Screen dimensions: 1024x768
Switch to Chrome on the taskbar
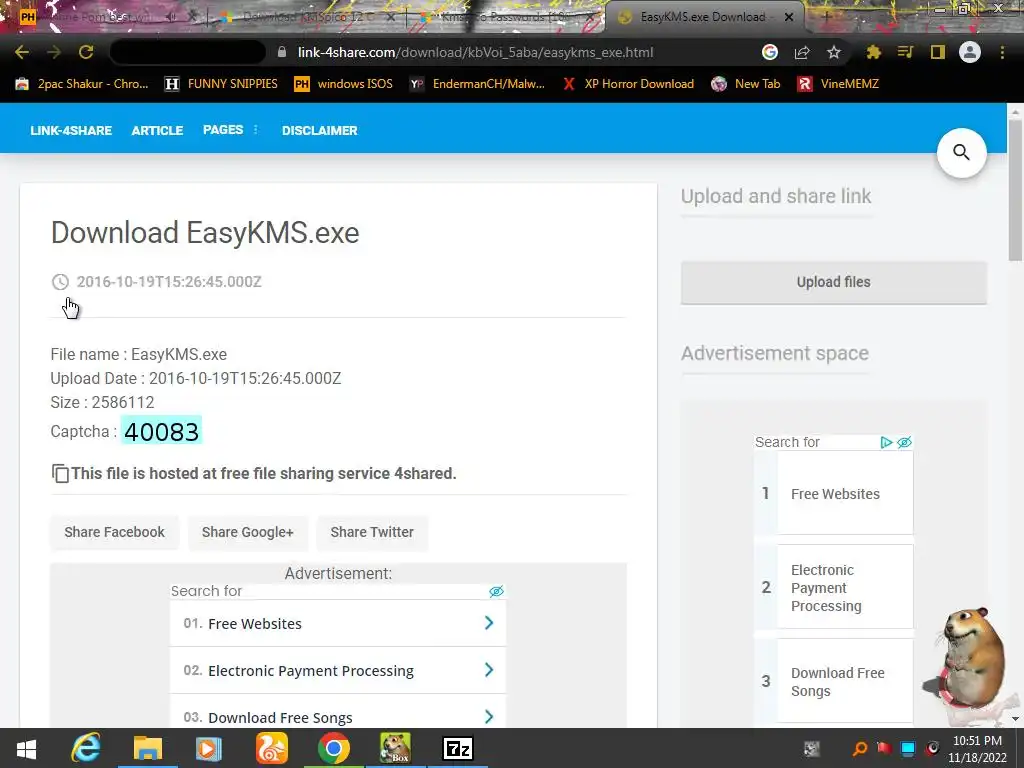coord(334,748)
